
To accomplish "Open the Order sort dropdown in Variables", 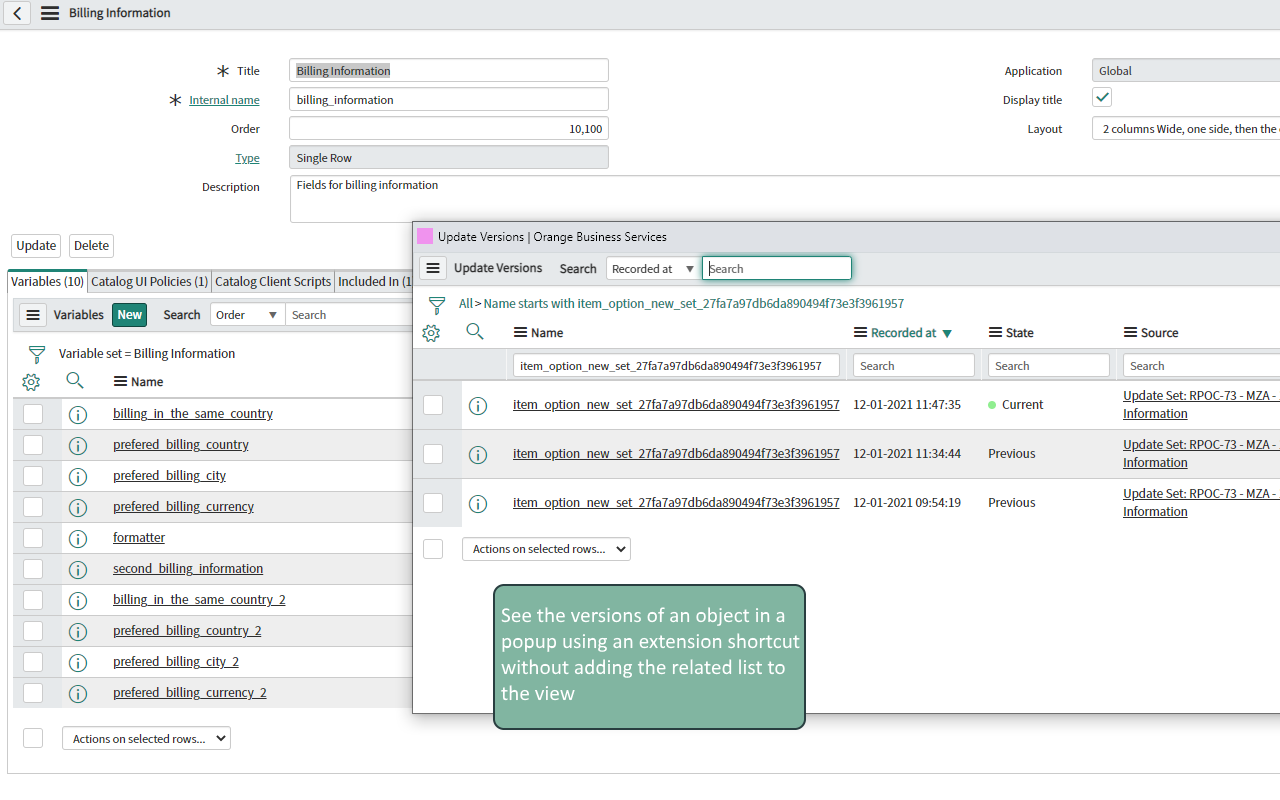I will (x=246, y=314).
